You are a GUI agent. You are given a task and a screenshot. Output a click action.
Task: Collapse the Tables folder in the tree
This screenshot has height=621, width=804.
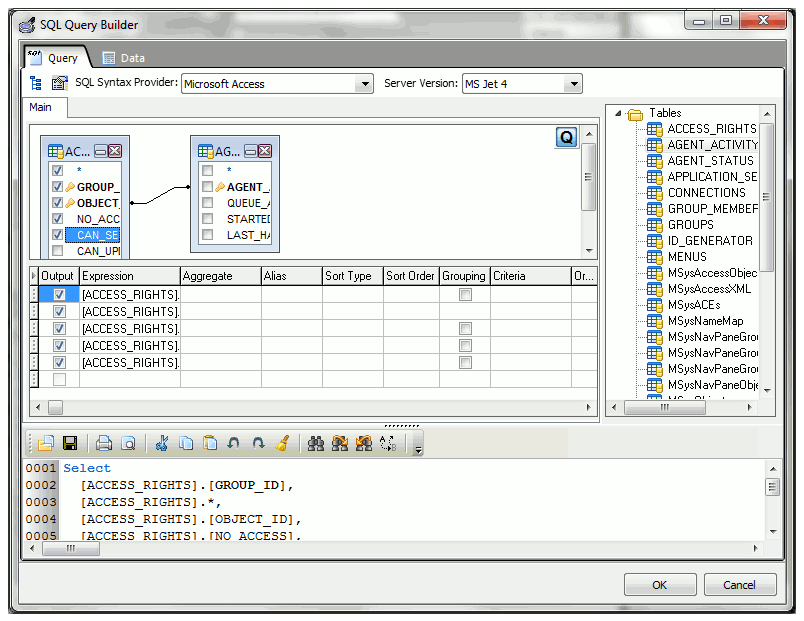click(618, 113)
